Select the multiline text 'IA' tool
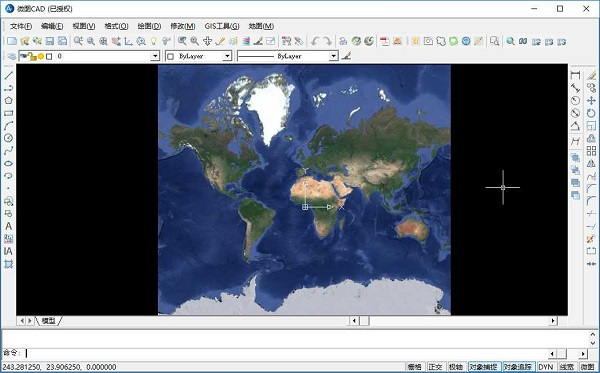This screenshot has width=600, height=373. tap(8, 251)
